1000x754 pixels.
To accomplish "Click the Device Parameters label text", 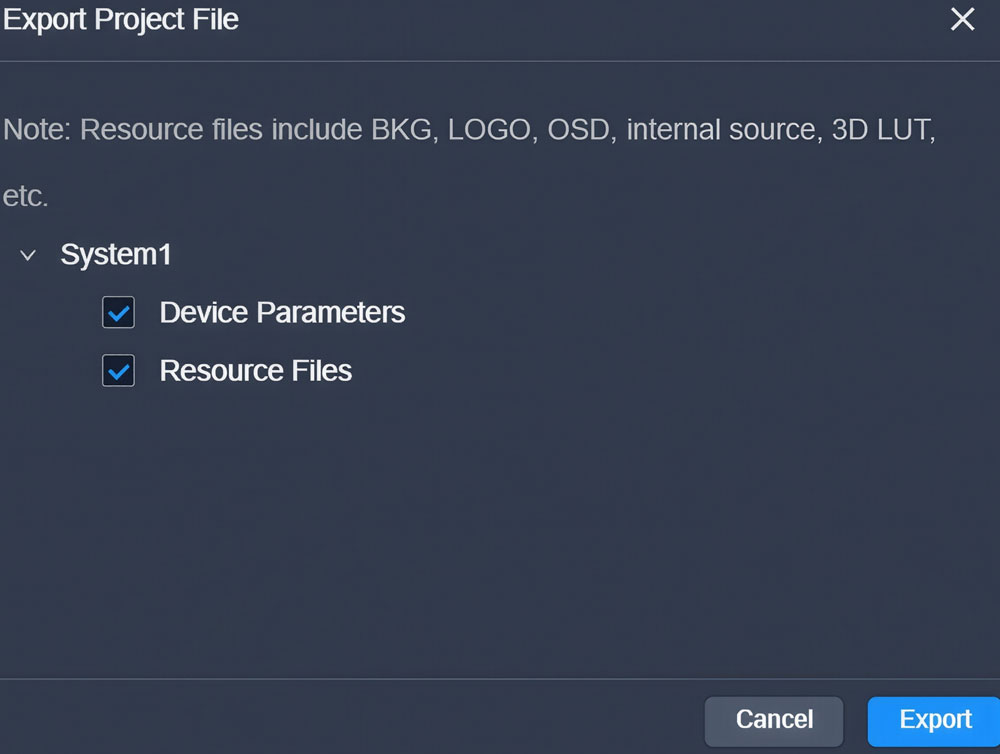I will (282, 312).
